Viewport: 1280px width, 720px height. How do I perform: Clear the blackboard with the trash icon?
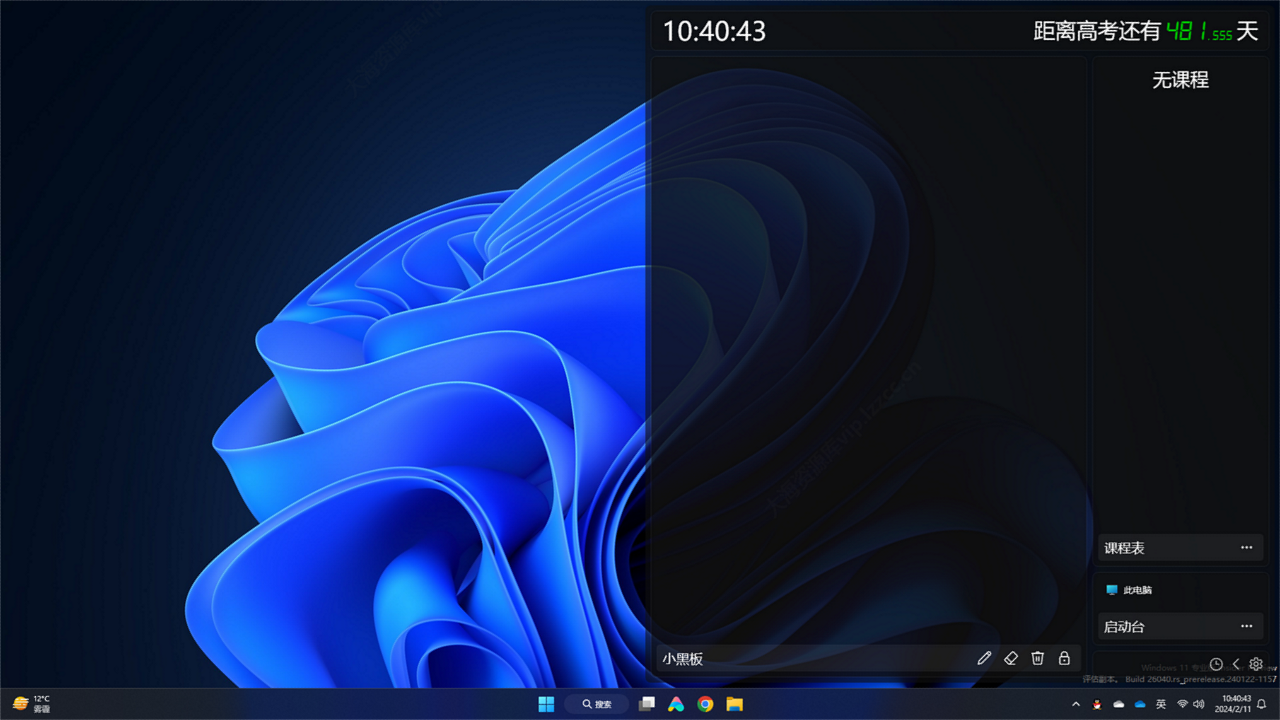point(1037,658)
